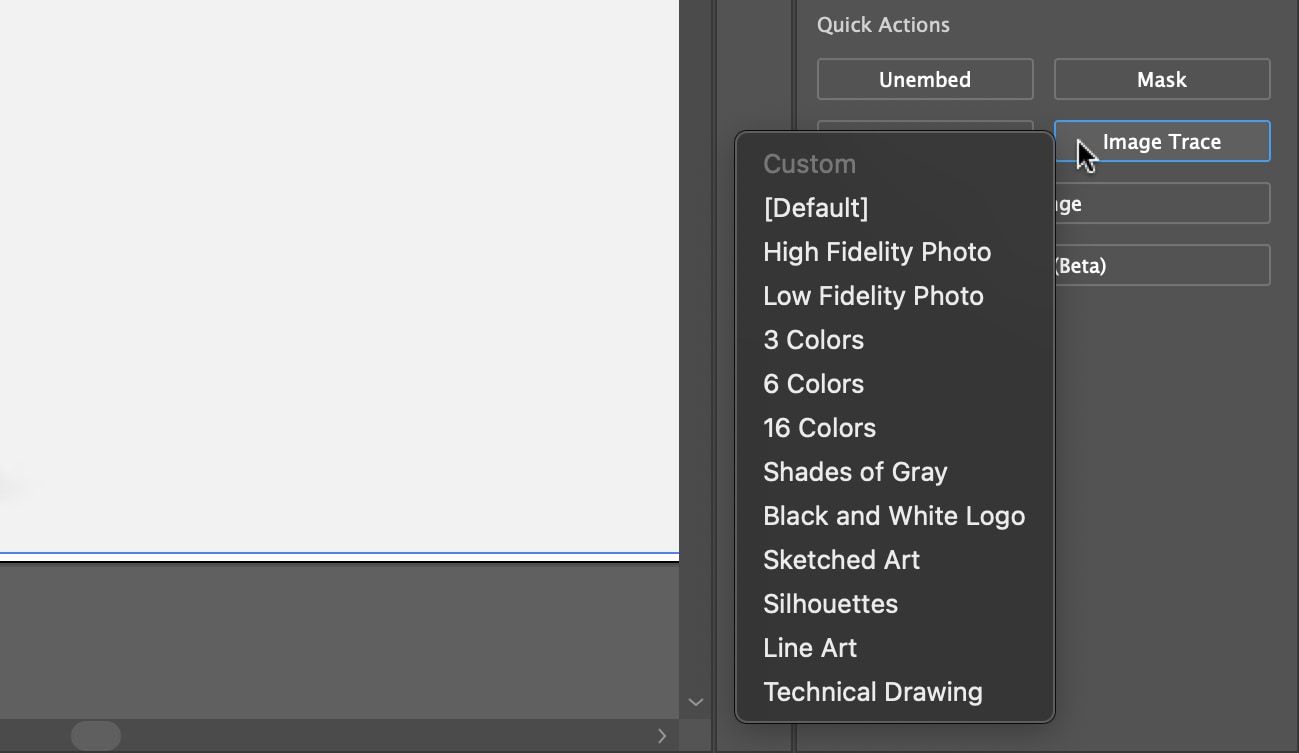Select Shades of Gray preset
This screenshot has height=753, width=1299.
(855, 472)
